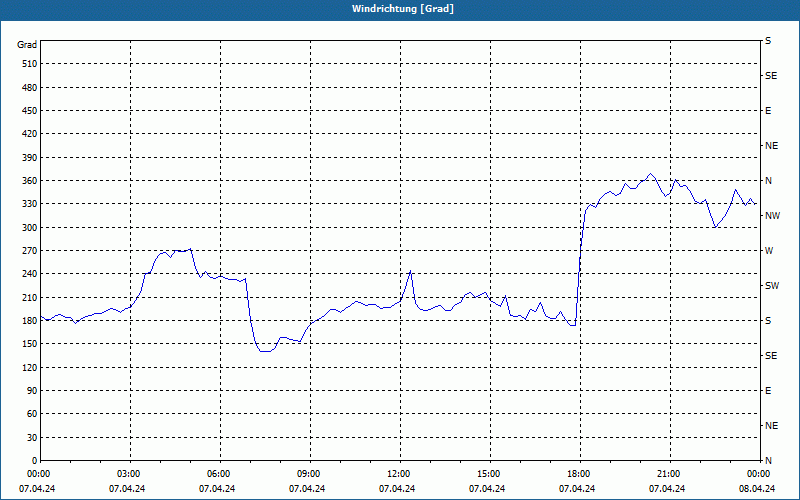
Task: Click the 180 degree axis label
Action: click(x=30, y=321)
